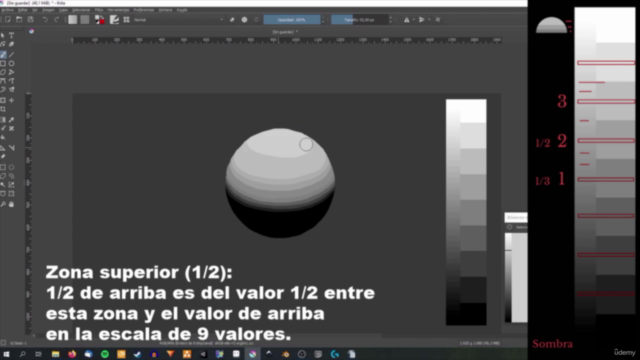
Task: Open the Editar menu
Action: pyautogui.click(x=22, y=10)
